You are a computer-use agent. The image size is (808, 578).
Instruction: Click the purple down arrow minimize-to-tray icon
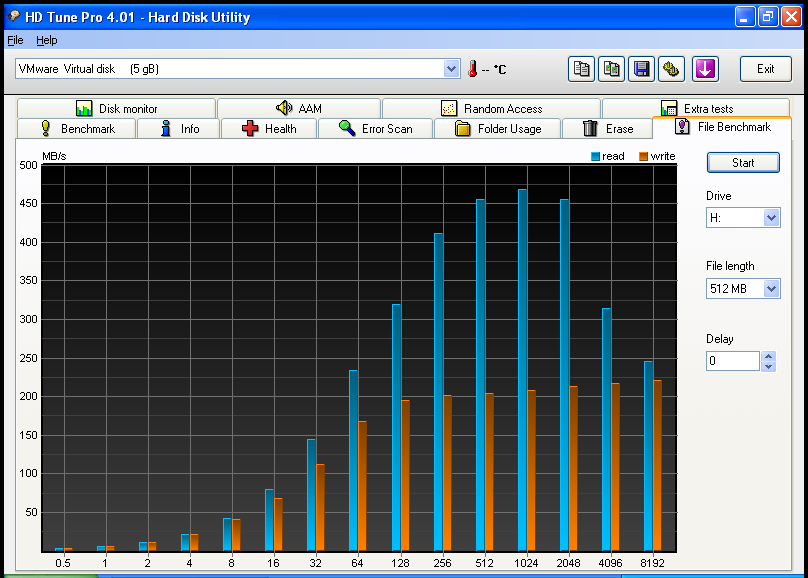(705, 69)
